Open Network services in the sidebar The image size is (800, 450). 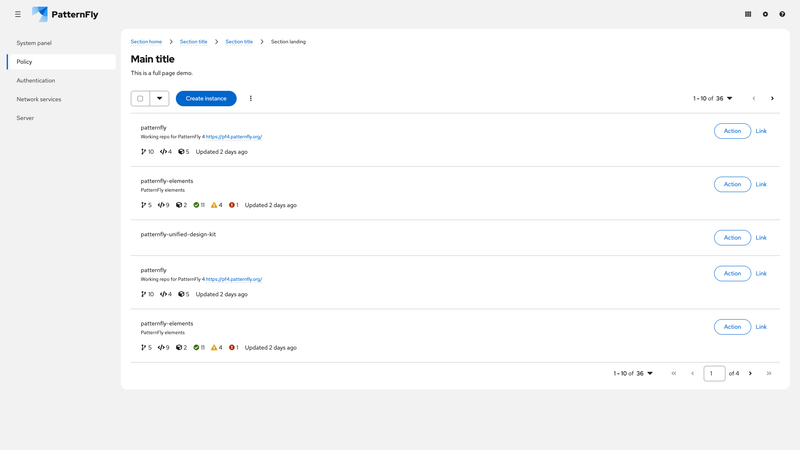coord(39,99)
